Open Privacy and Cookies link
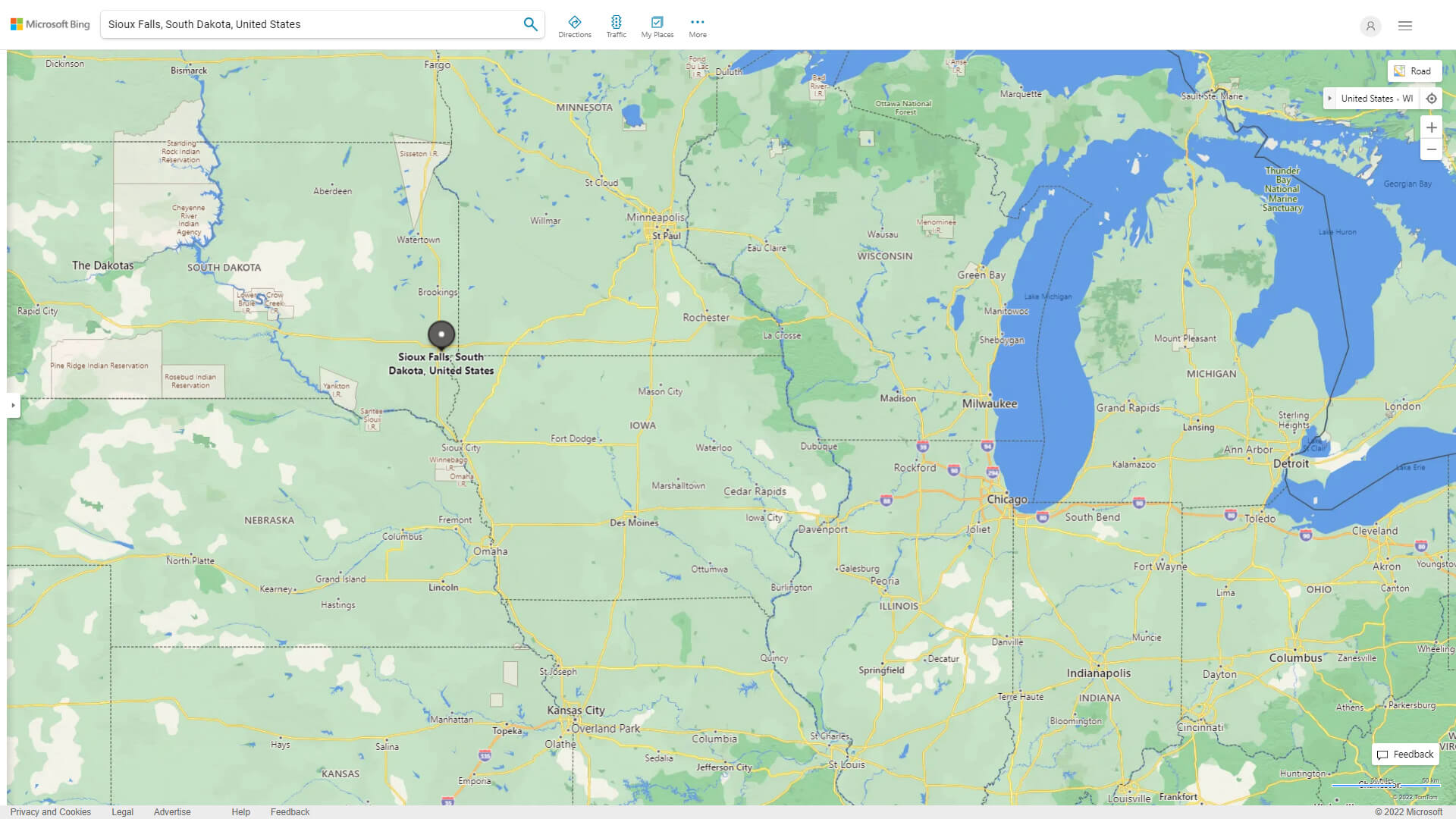The height and width of the screenshot is (819, 1456). [51, 811]
